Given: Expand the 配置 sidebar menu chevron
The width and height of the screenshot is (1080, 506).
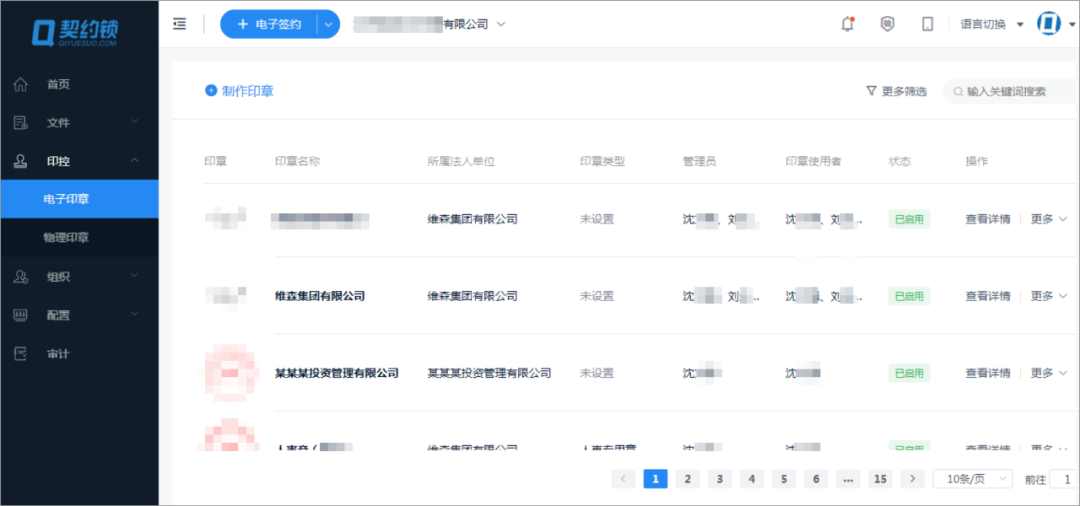Looking at the screenshot, I should coord(134,315).
